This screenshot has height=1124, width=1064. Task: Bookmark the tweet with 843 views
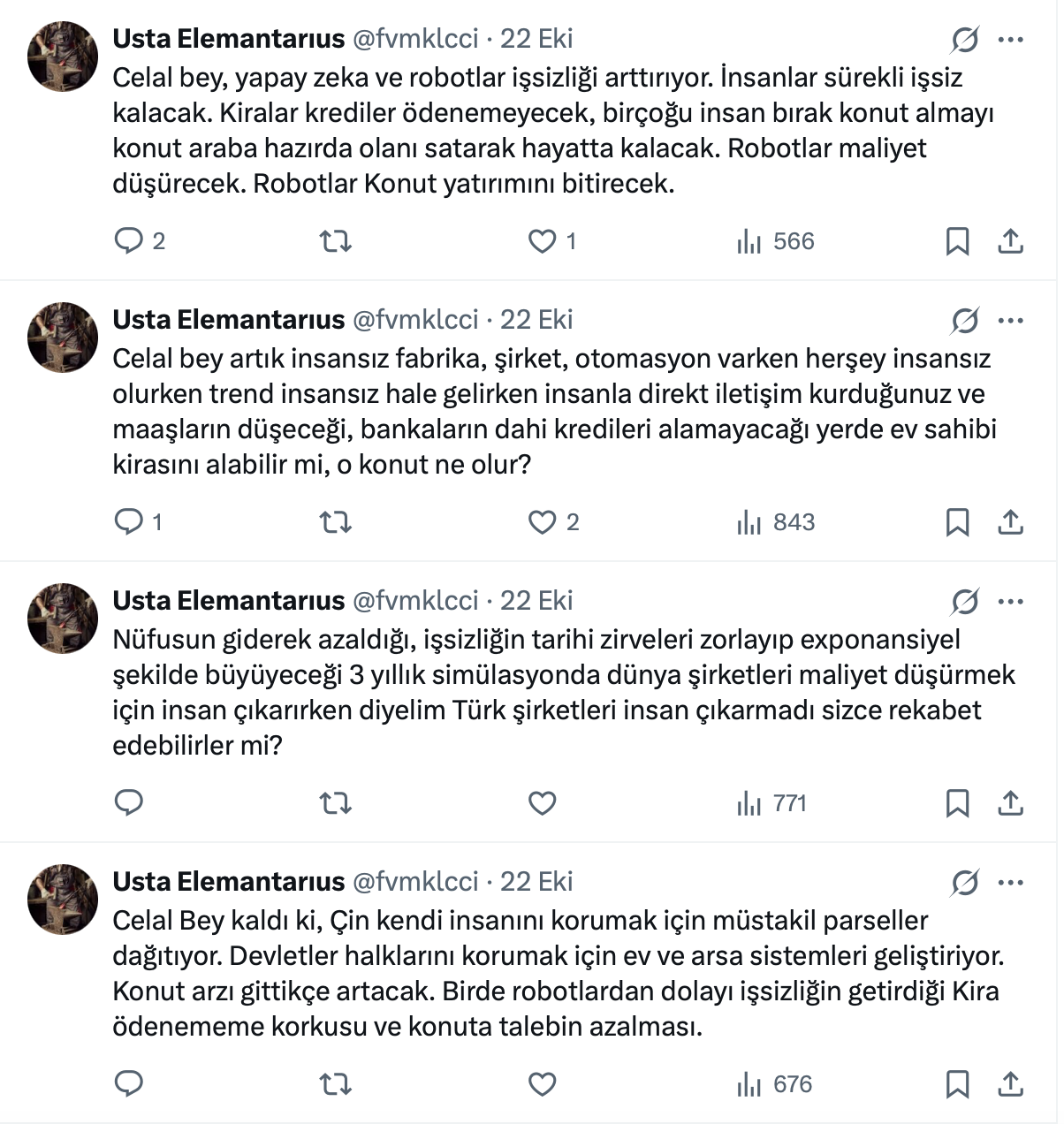tap(957, 522)
